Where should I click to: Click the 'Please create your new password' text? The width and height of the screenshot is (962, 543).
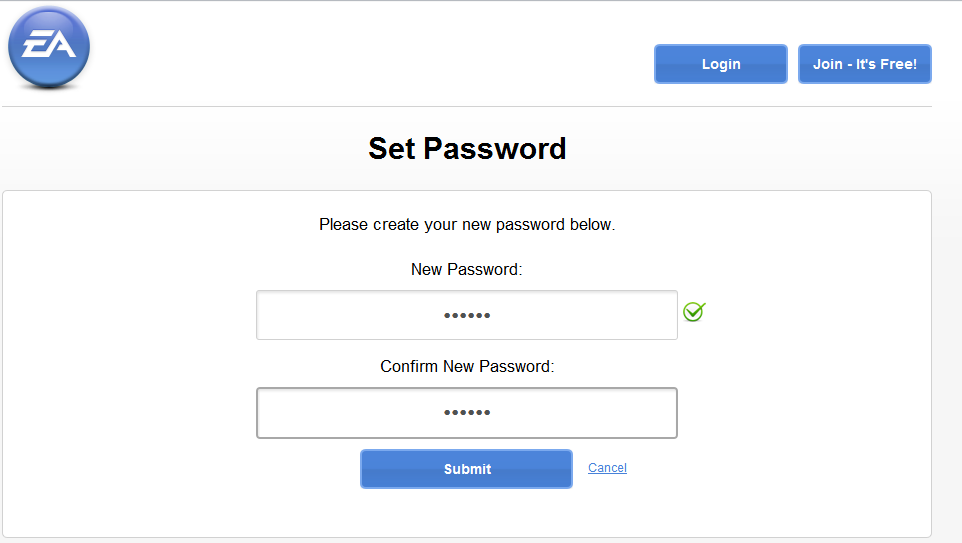[467, 225]
